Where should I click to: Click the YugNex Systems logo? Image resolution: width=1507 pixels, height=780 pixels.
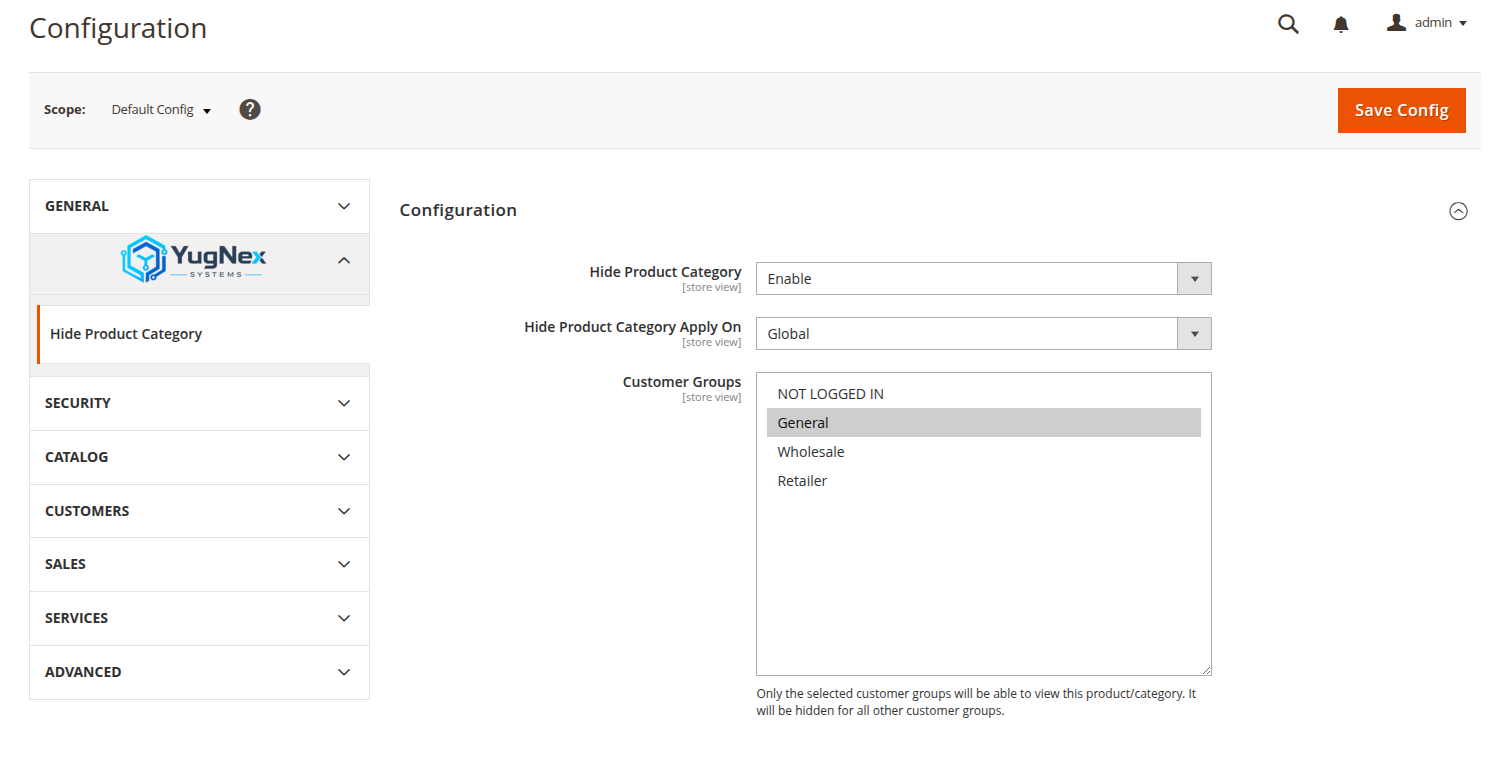click(194, 259)
